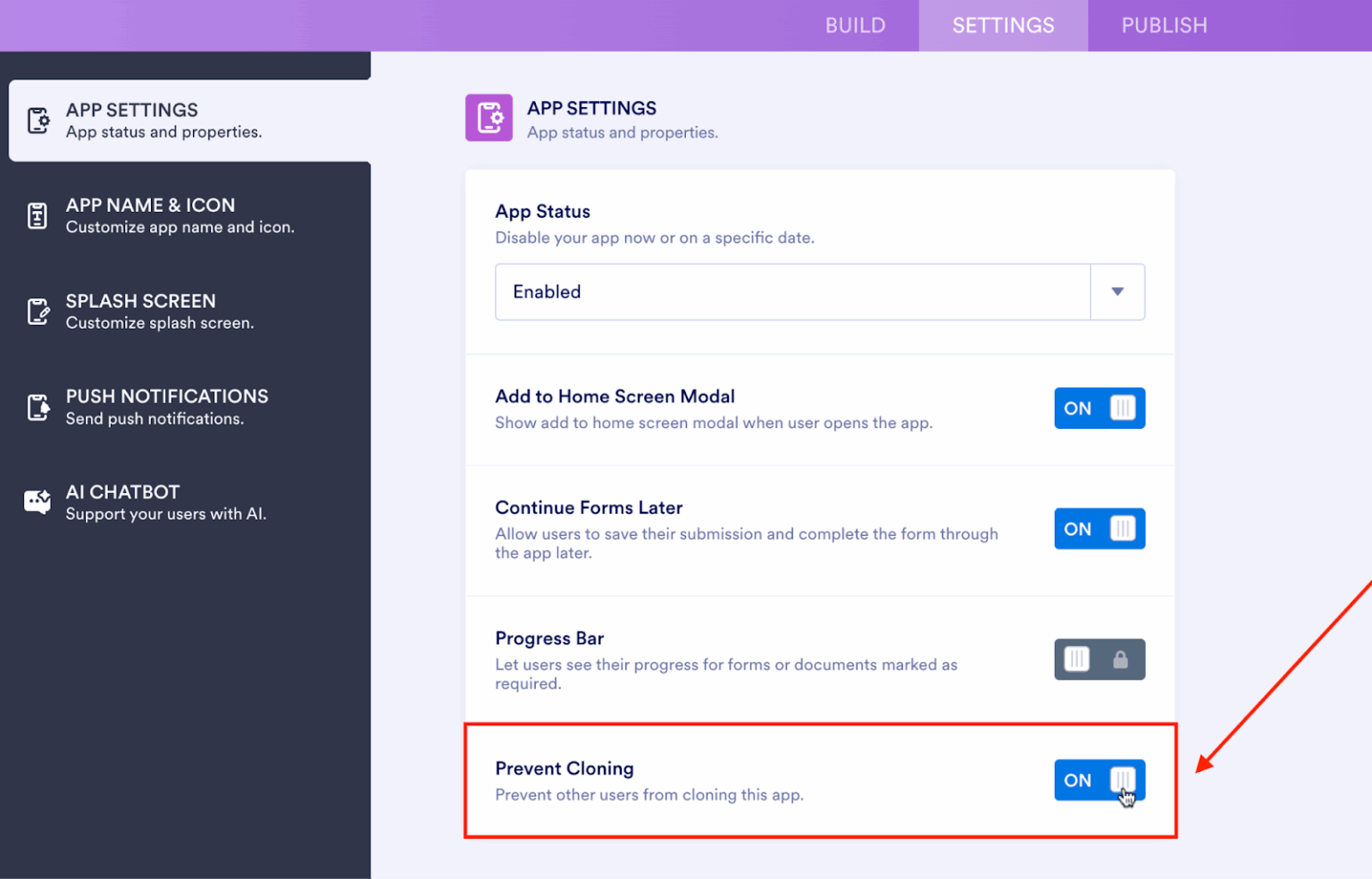1372x879 pixels.
Task: Go to AI Chatbot support settings
Action: (165, 502)
